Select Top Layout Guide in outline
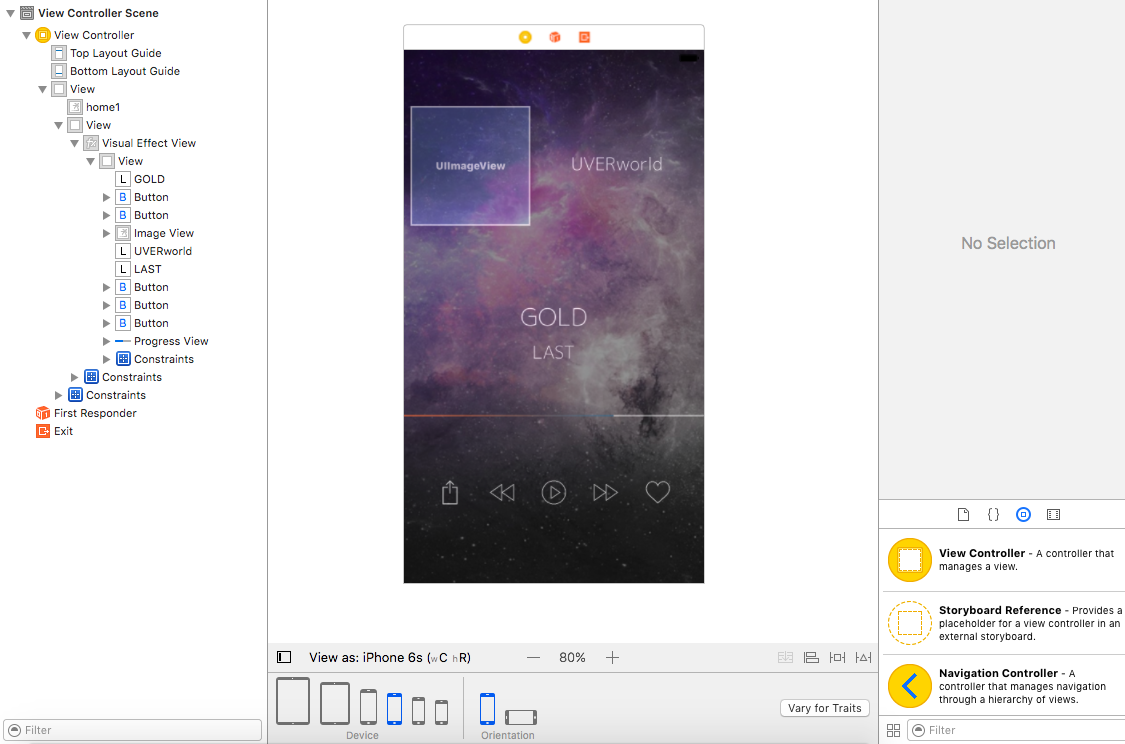 (x=116, y=53)
